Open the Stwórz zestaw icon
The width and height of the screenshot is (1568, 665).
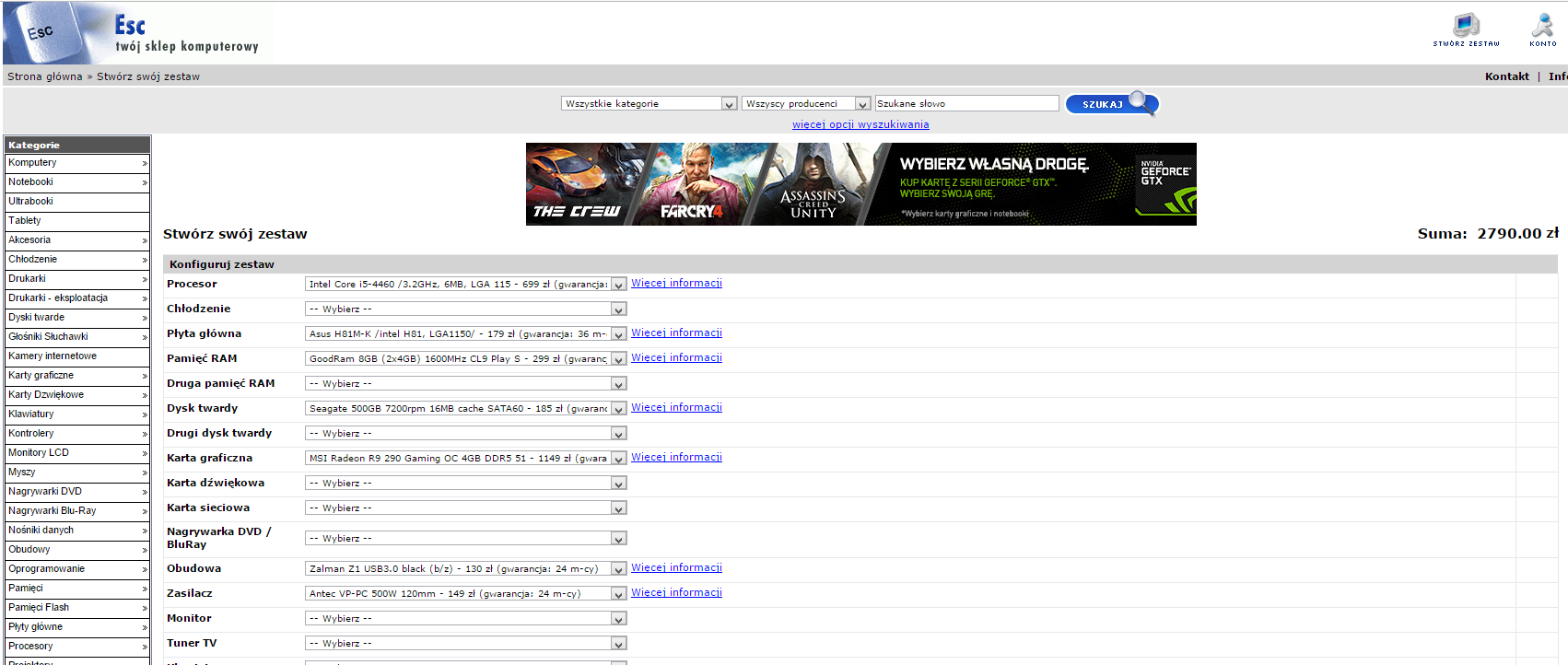pyautogui.click(x=1466, y=29)
